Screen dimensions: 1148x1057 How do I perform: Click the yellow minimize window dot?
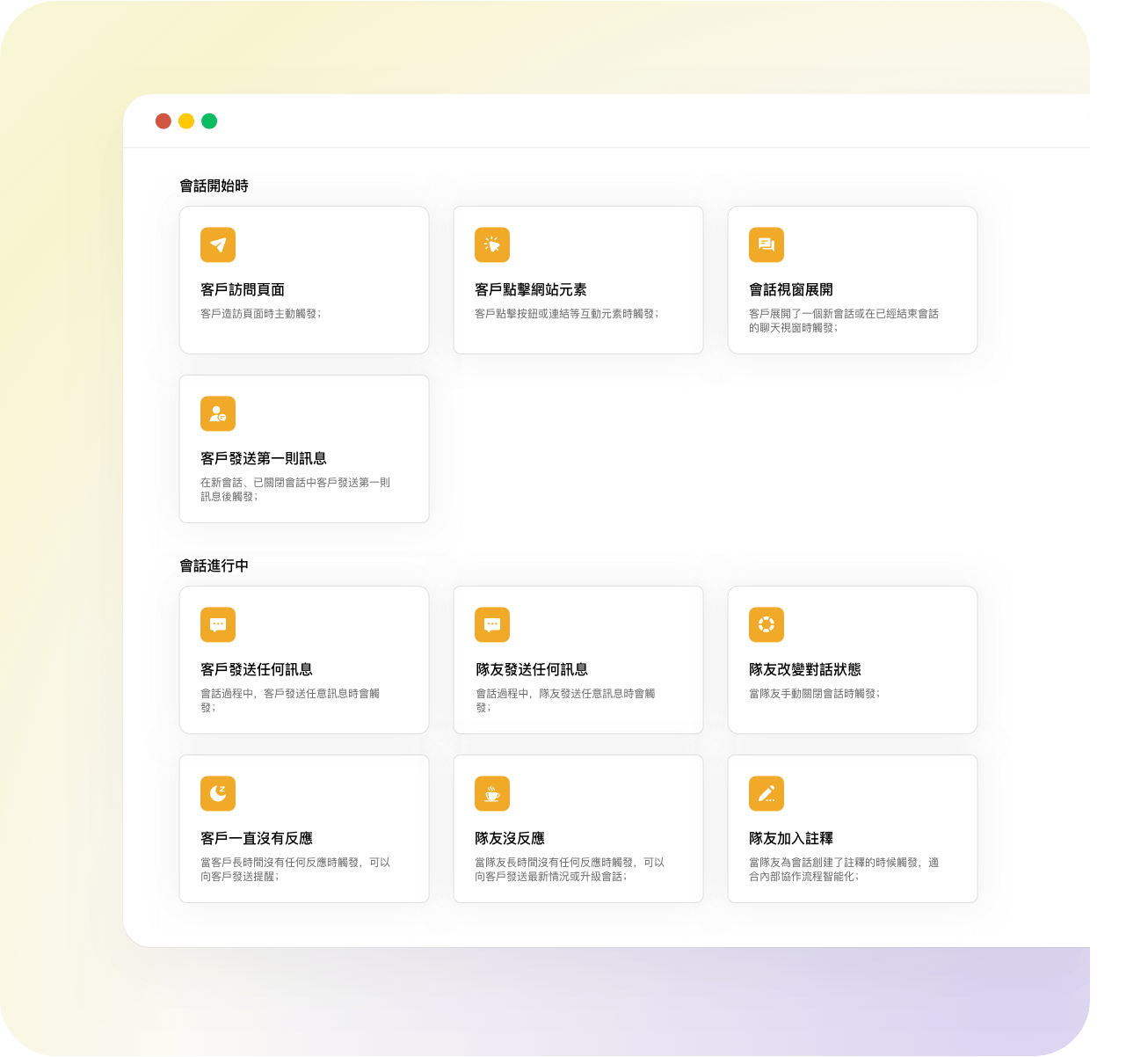(186, 121)
